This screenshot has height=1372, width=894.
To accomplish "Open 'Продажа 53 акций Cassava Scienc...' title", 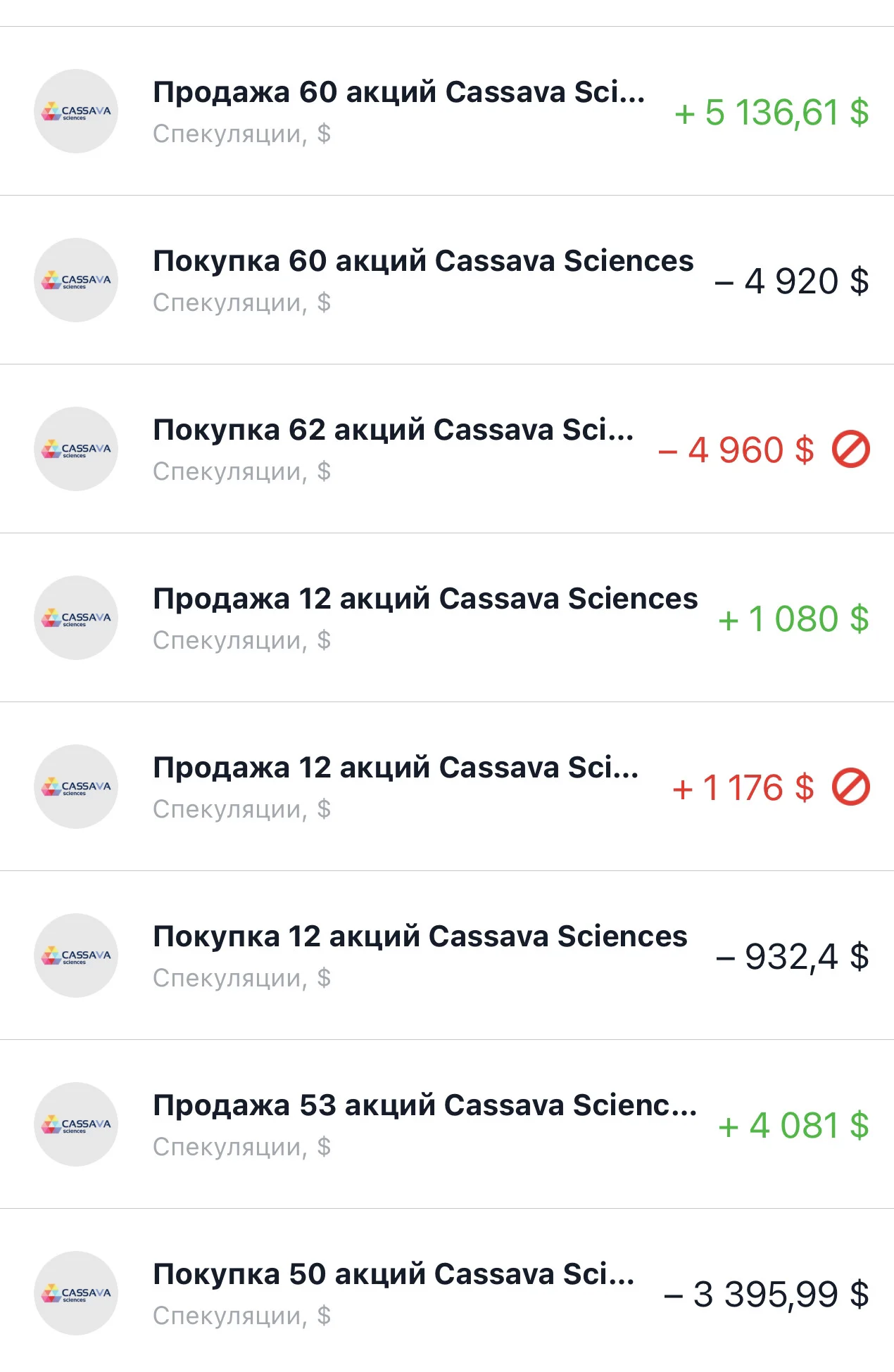I will tap(425, 1105).
